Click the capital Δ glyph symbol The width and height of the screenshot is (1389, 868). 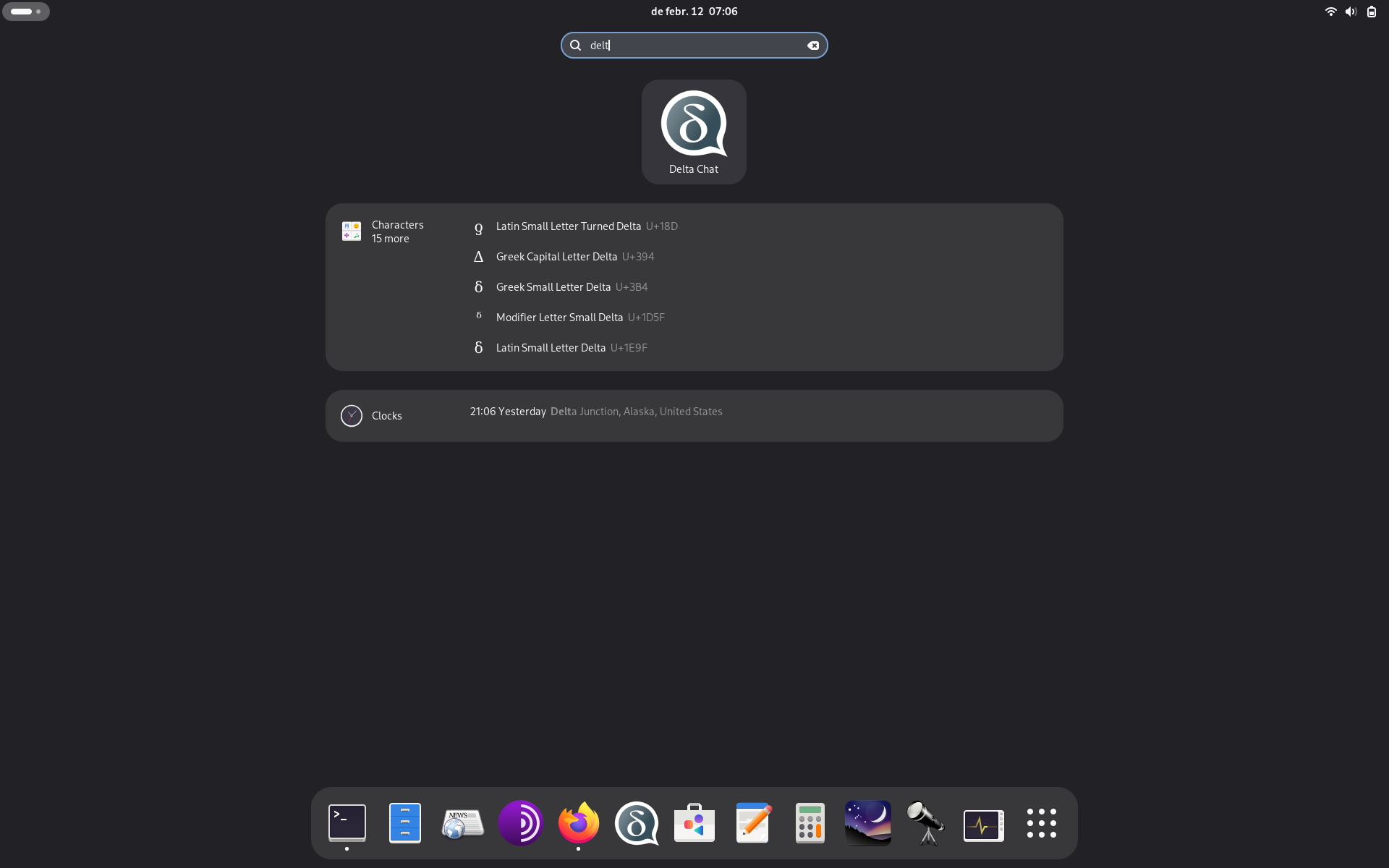pyautogui.click(x=478, y=257)
